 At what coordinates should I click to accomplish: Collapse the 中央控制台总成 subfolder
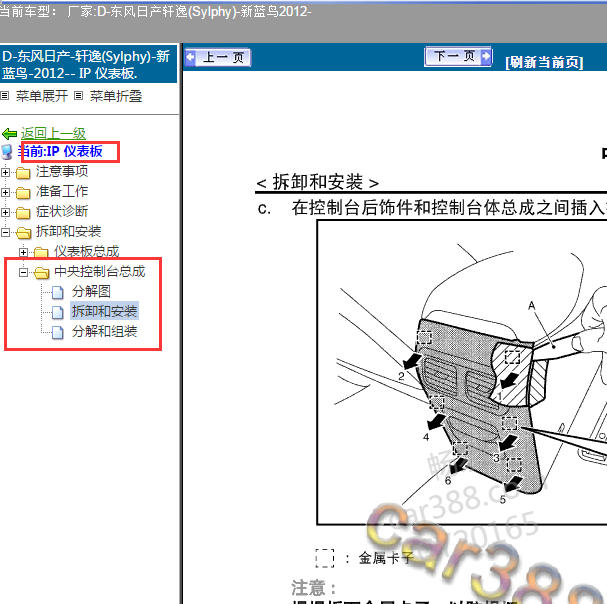(x=23, y=273)
